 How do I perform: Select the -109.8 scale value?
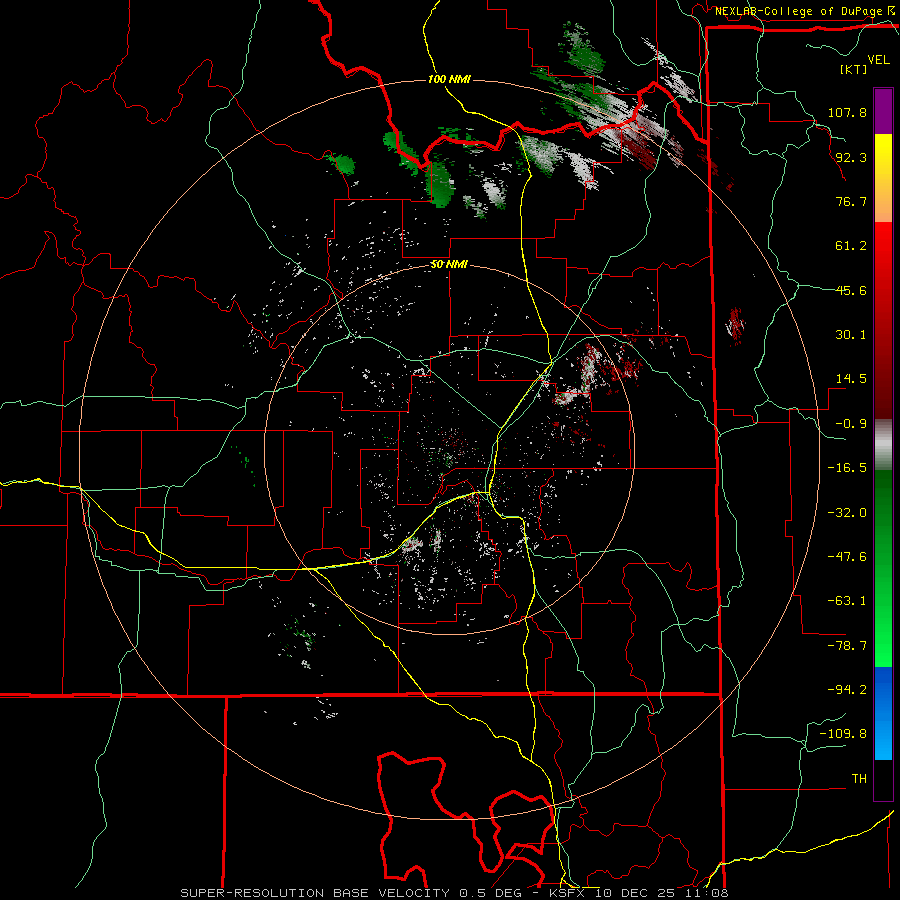pyautogui.click(x=843, y=734)
